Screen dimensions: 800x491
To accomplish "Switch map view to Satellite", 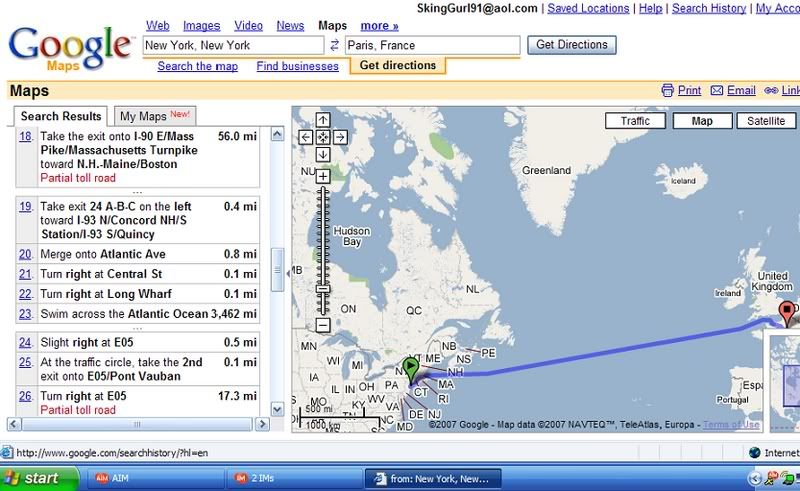I will (x=766, y=121).
